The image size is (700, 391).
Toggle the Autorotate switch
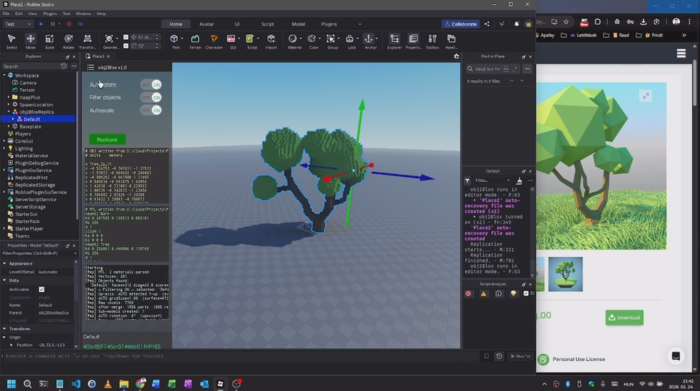pos(151,85)
